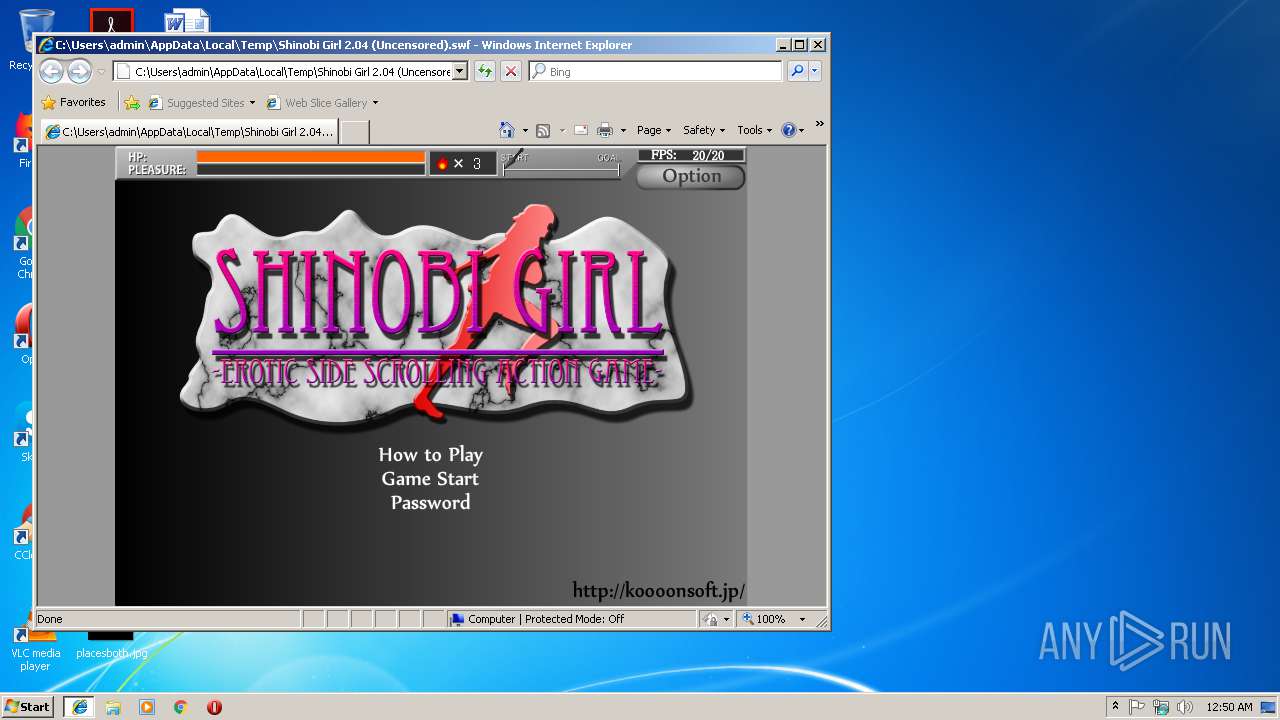Show hidden tray icons arrow
This screenshot has width=1280, height=720.
point(1115,707)
